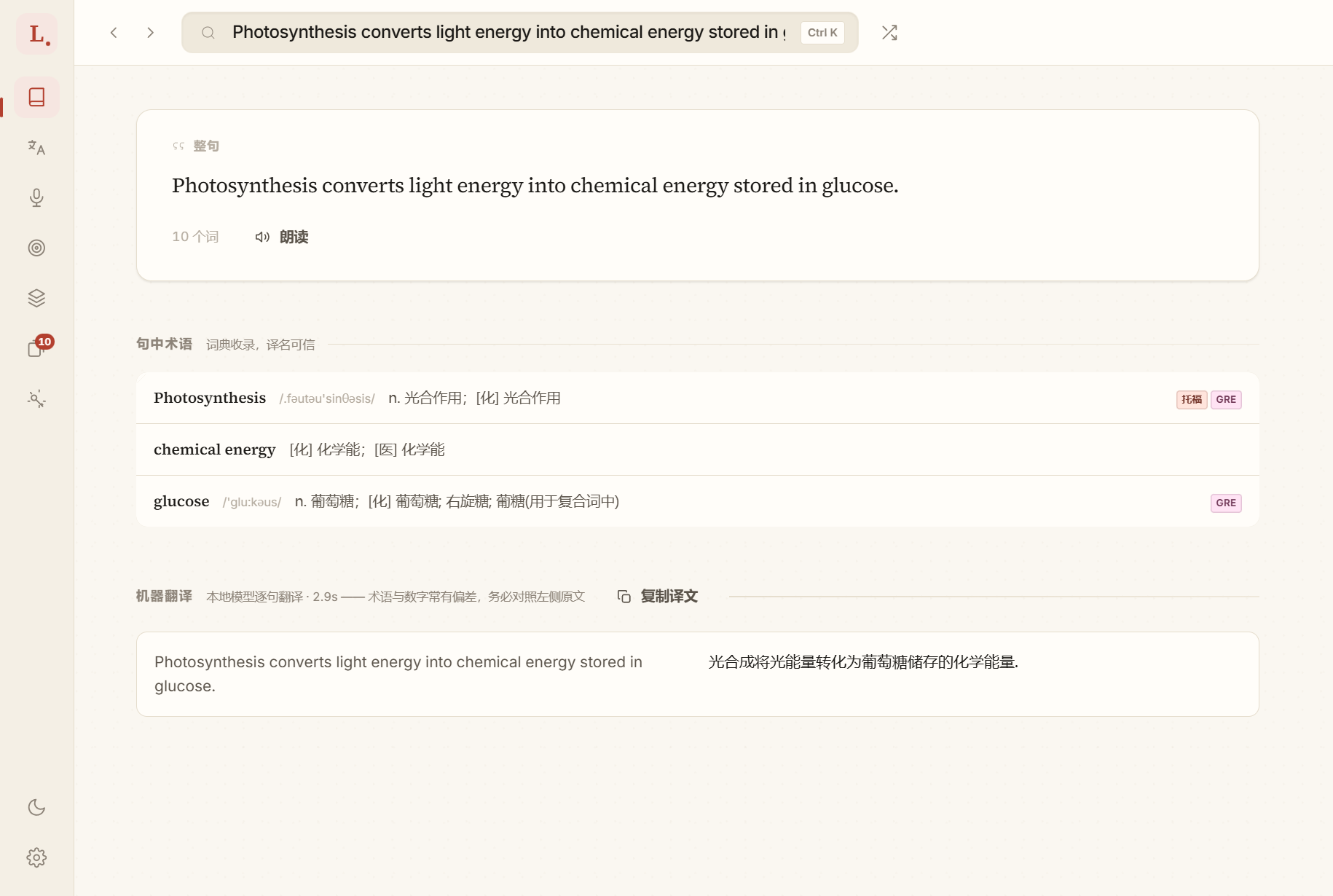This screenshot has width=1333, height=896.
Task: Click the English source sentence in the translation box
Action: 398,674
